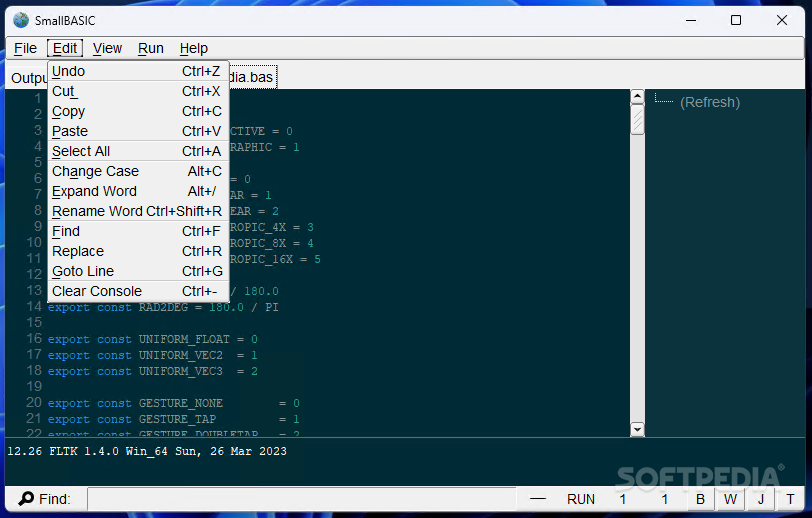The width and height of the screenshot is (812, 518).
Task: Click the editor scroll up arrow
Action: click(637, 97)
